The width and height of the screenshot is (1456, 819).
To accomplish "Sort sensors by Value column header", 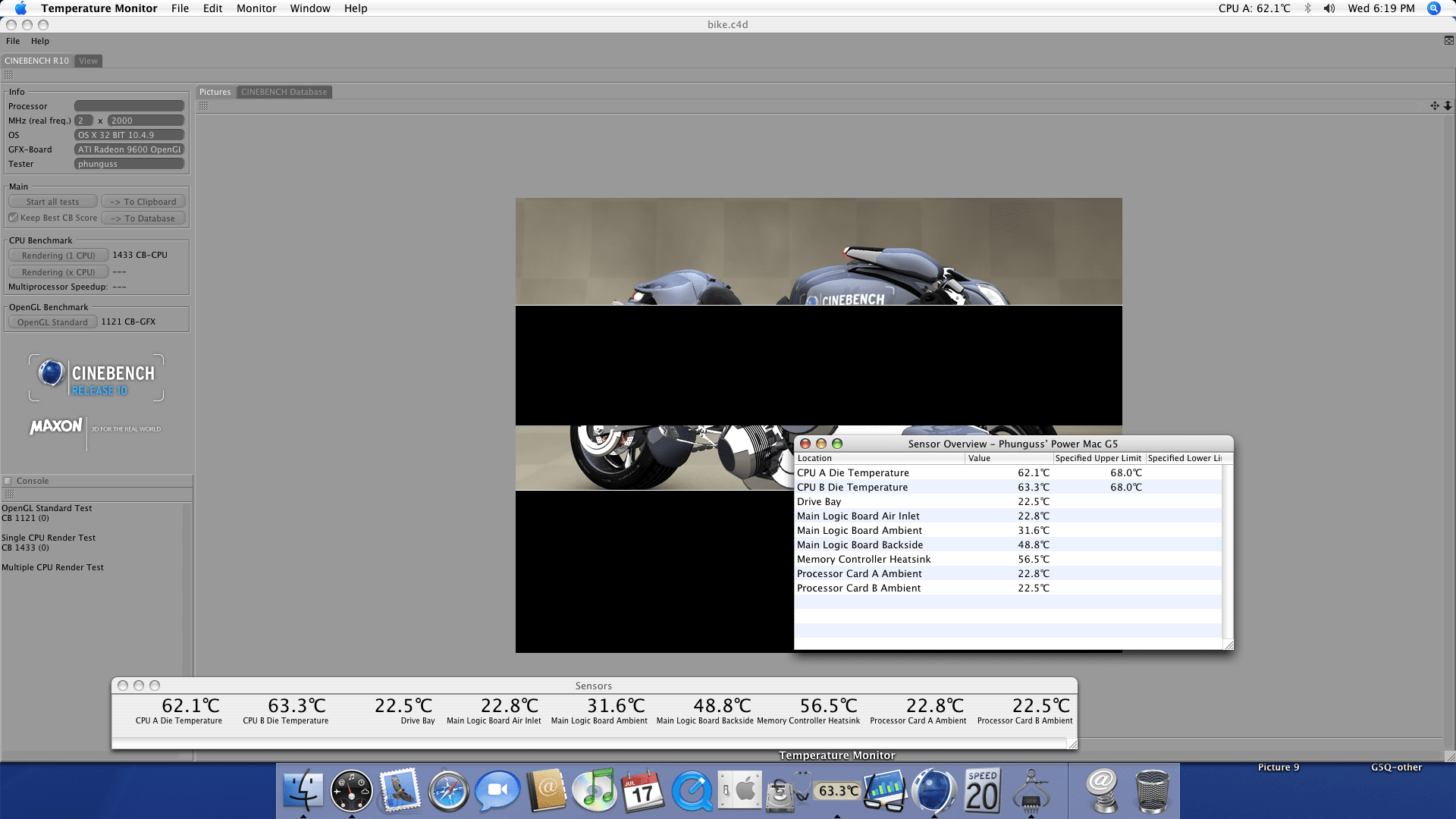I will 1008,458.
